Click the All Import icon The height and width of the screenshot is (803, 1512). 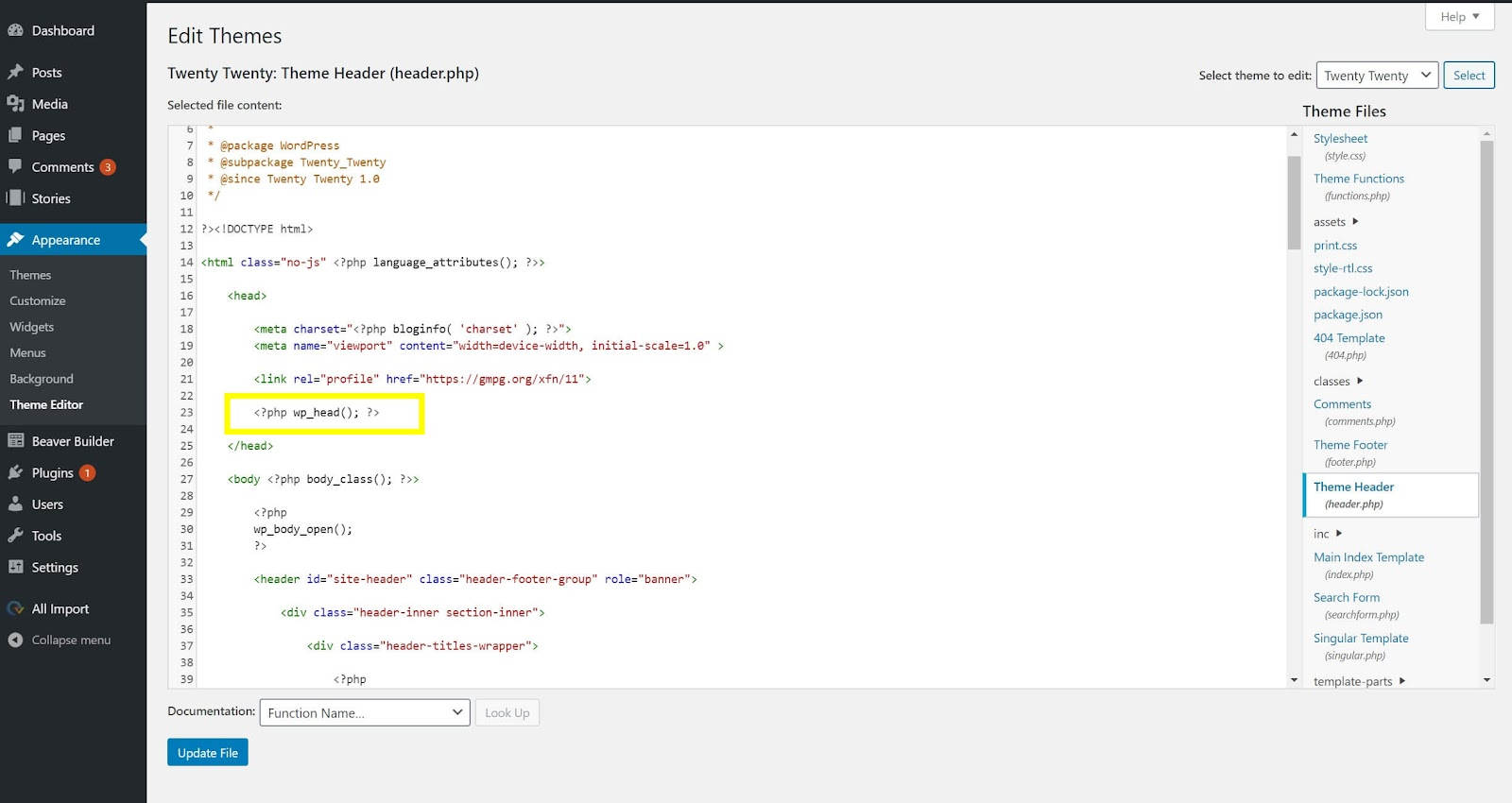15,608
